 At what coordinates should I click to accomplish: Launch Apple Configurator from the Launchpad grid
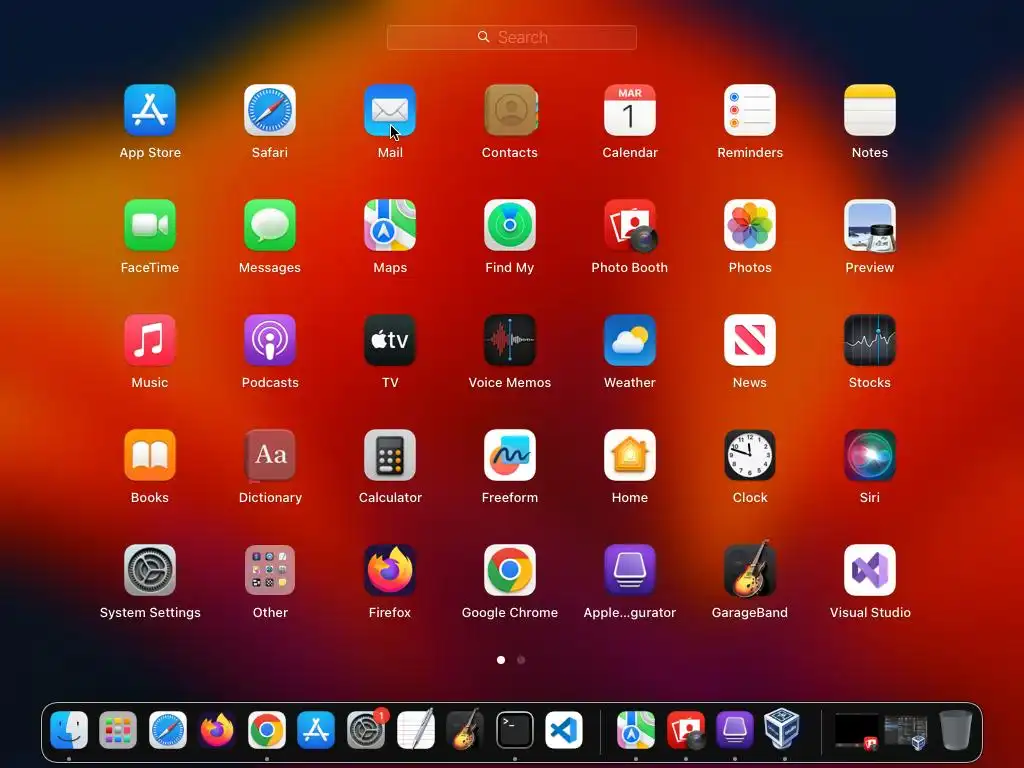[x=630, y=570]
